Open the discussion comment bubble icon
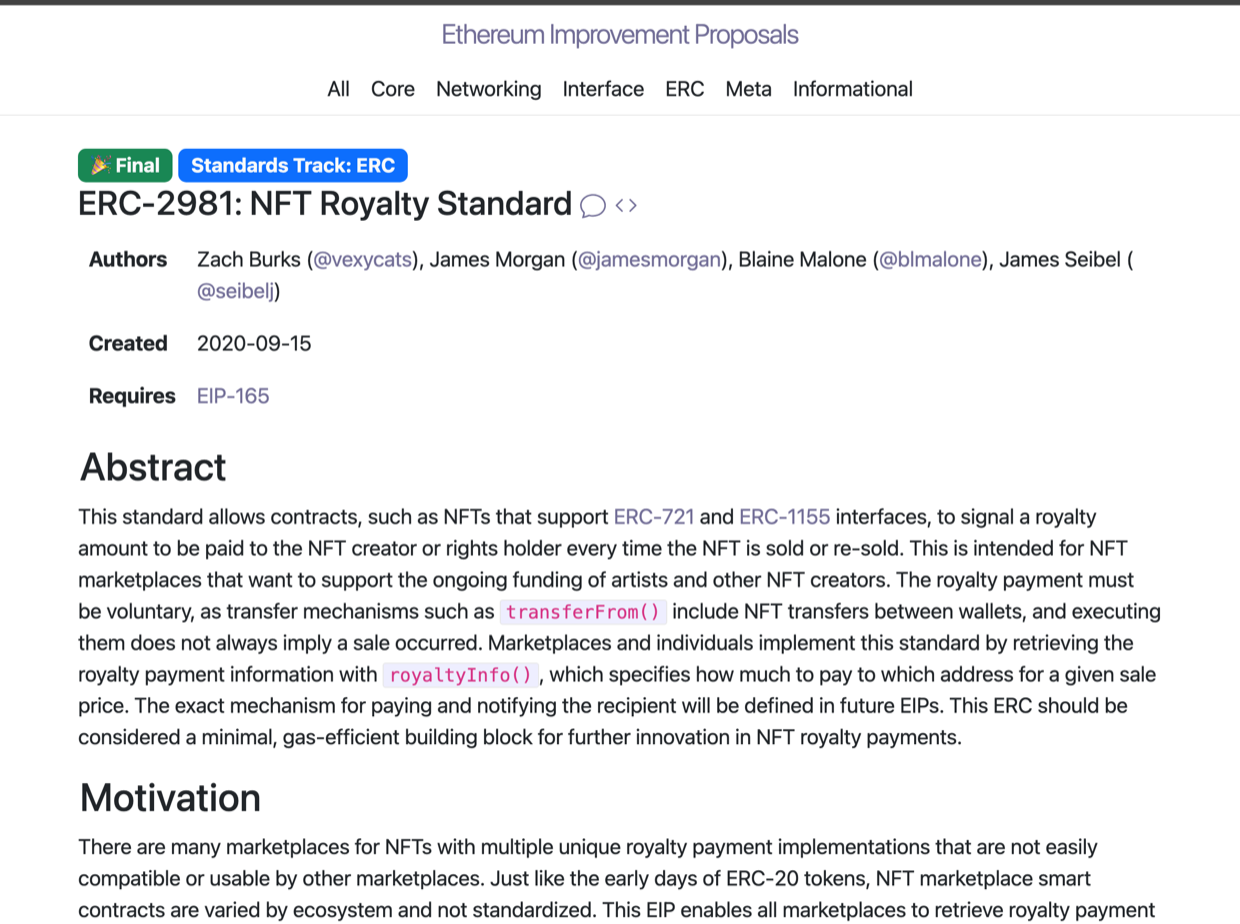The image size is (1240, 924). coord(593,206)
